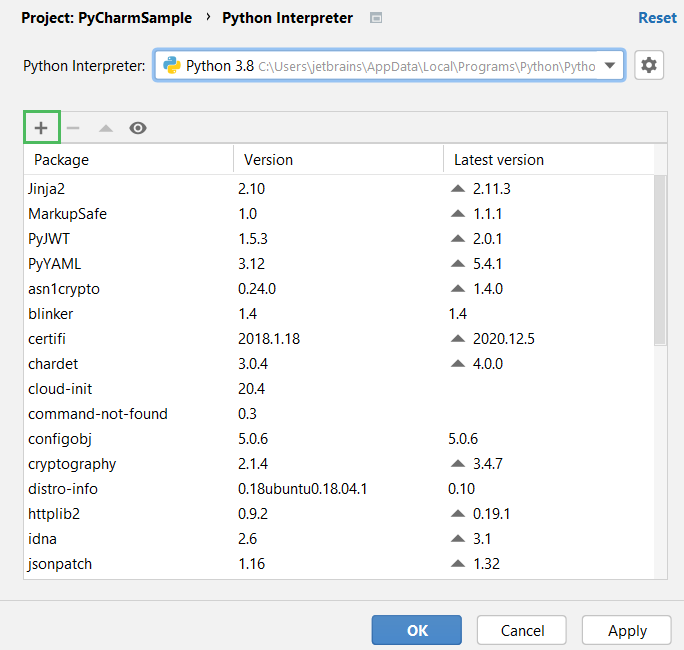This screenshot has height=650, width=684.
Task: Click the upgrade arrow beside cryptography 3.4.7
Action: (458, 464)
